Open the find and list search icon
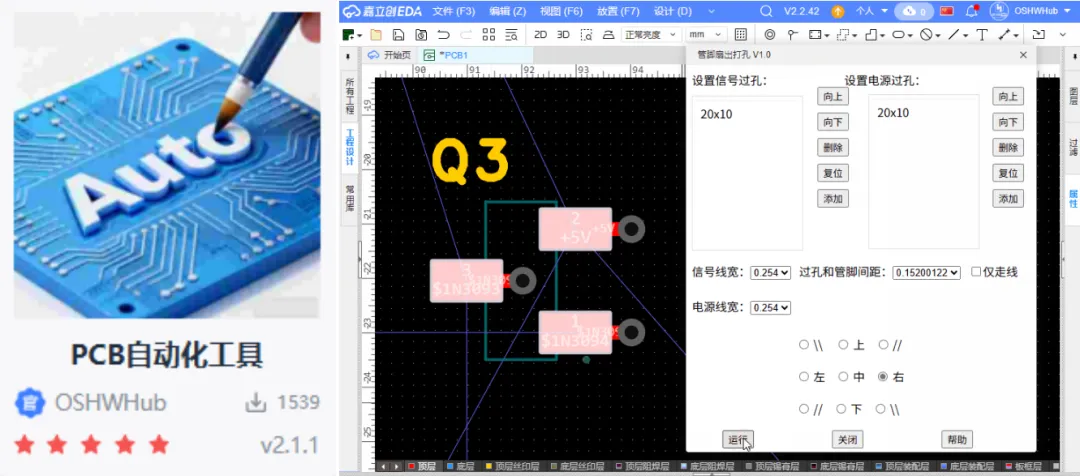 pyautogui.click(x=511, y=34)
